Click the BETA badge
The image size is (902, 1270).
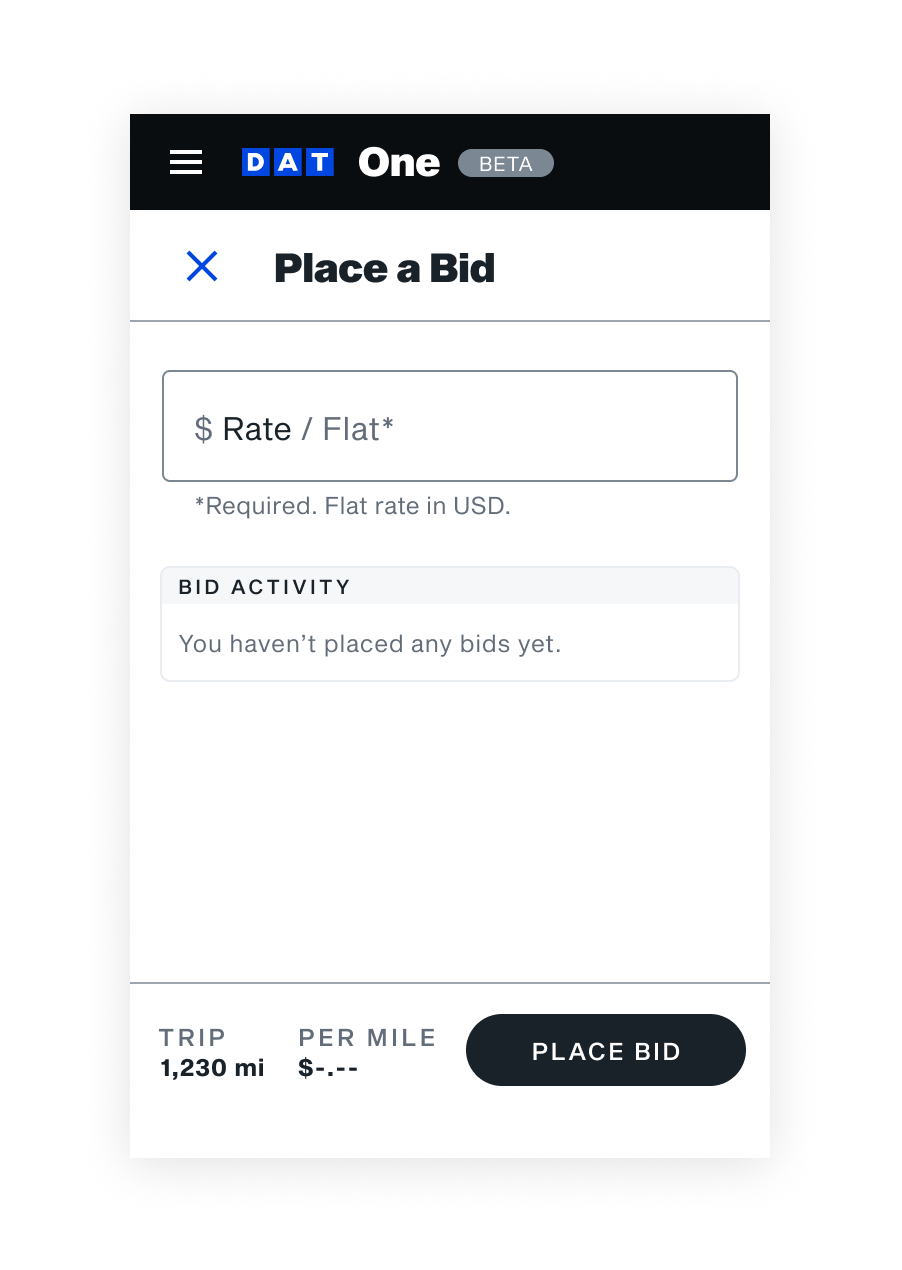[x=505, y=164]
